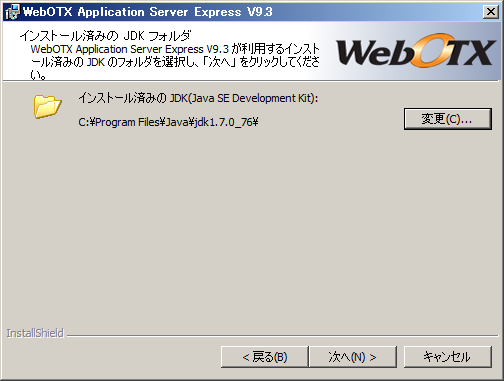Go back with the < 戻る(B) button

tap(265, 357)
